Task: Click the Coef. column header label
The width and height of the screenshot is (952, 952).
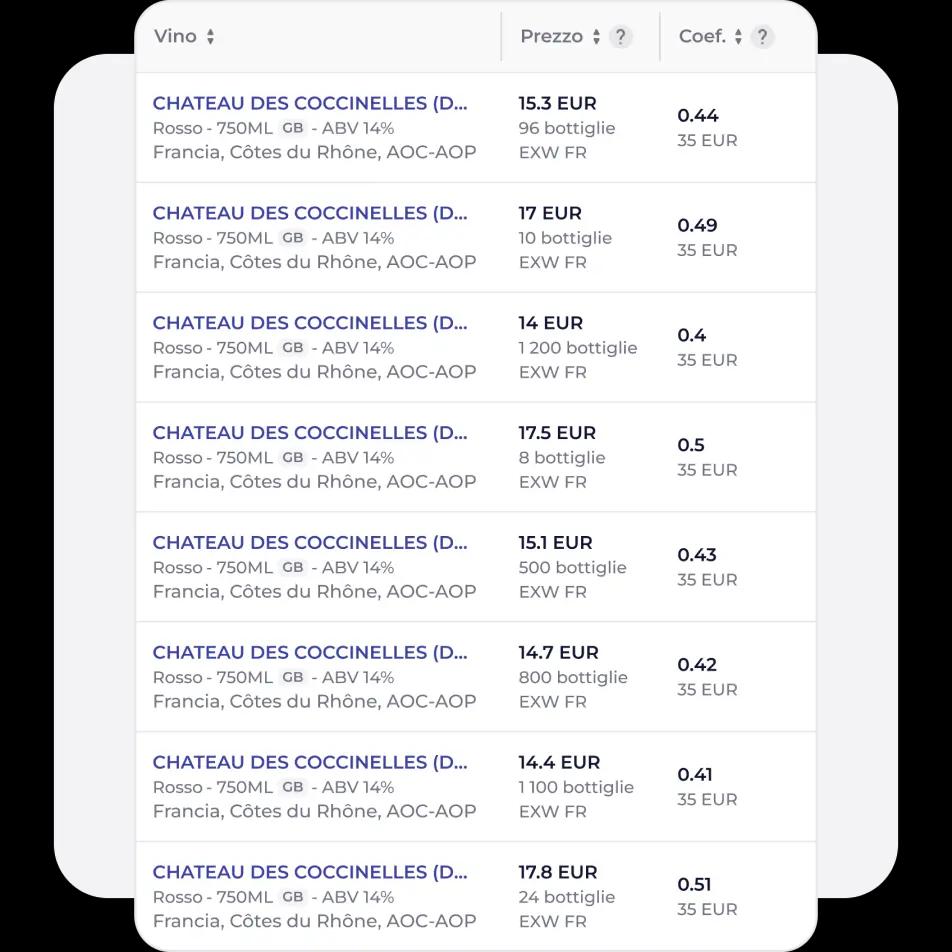Action: [702, 36]
